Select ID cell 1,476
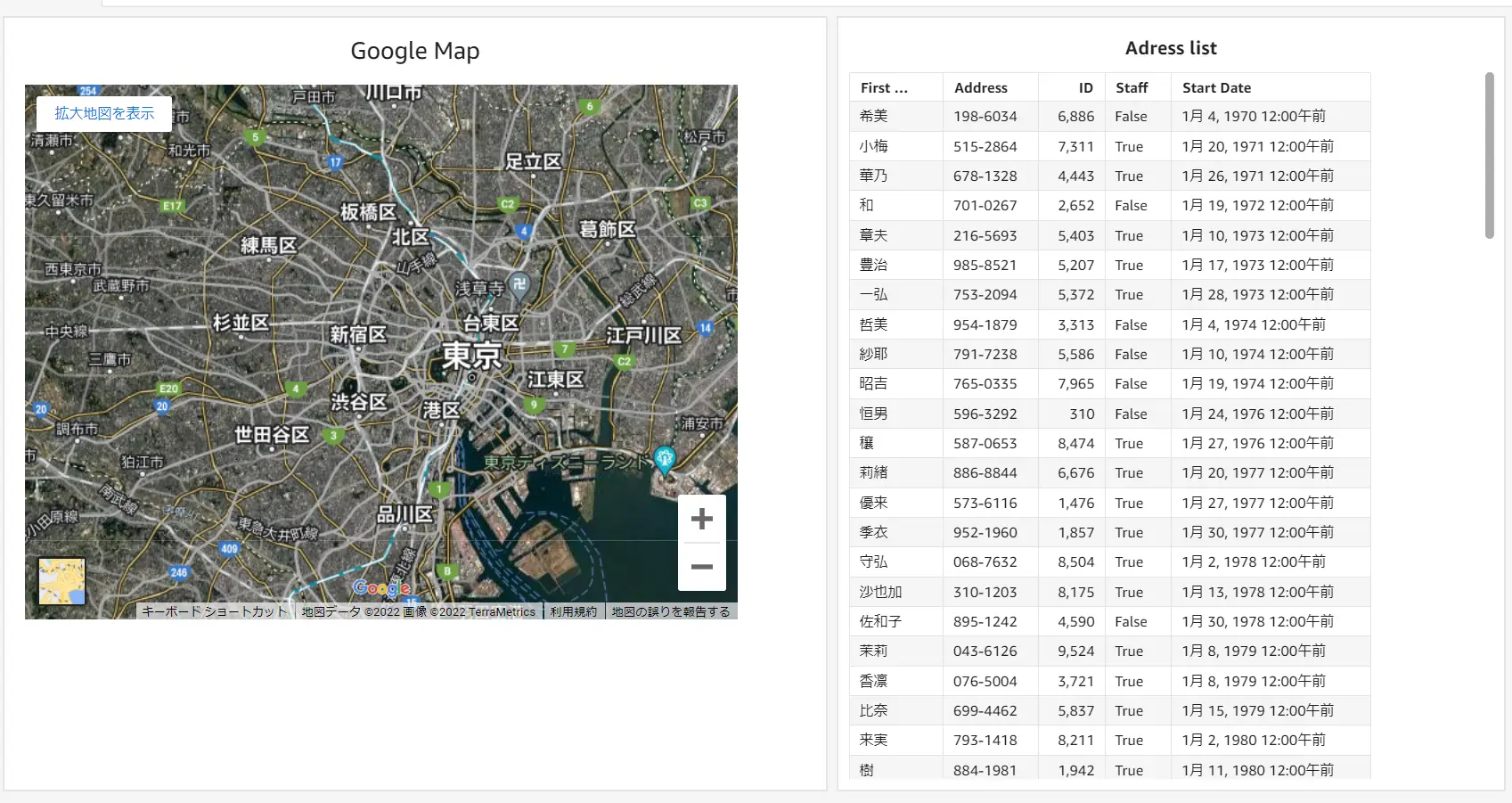 pos(1072,503)
